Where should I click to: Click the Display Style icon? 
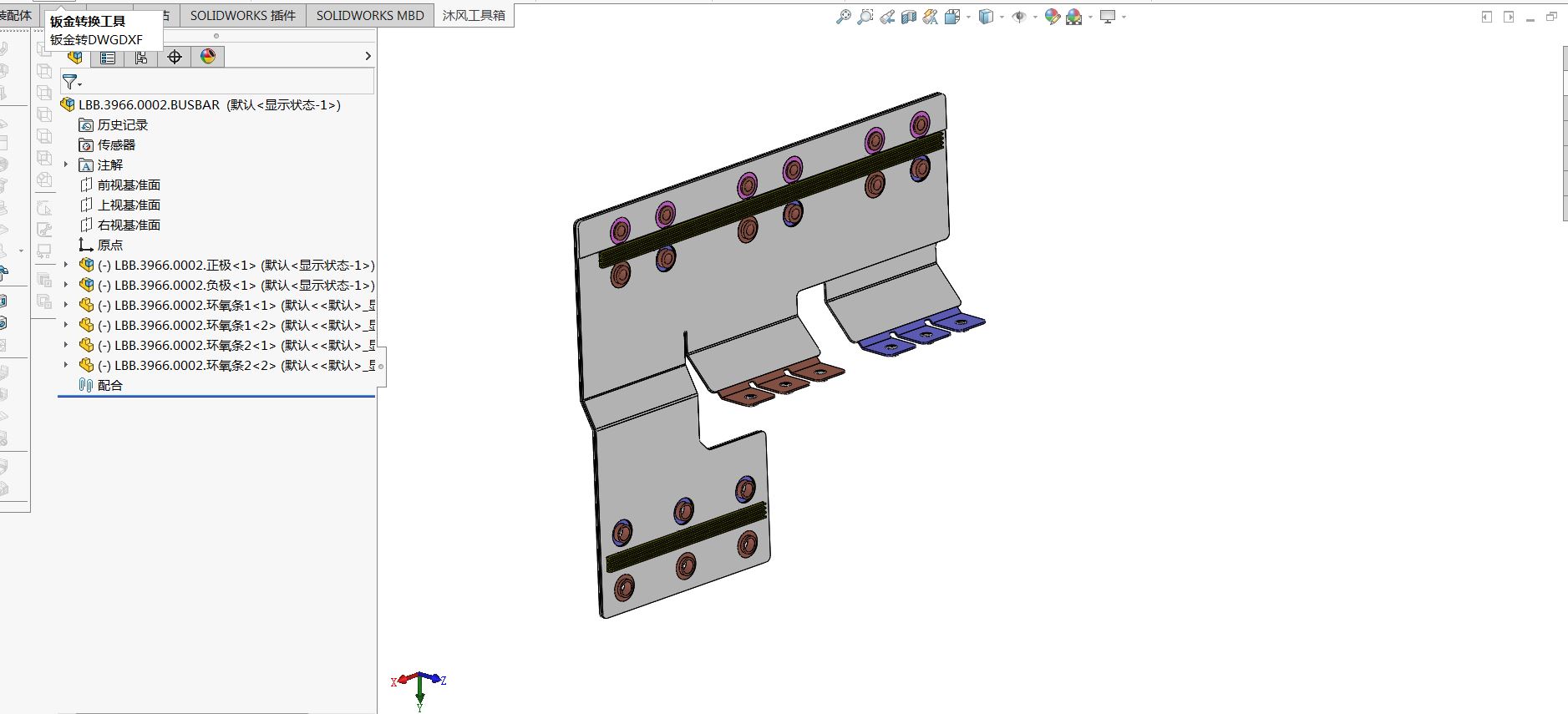point(987,17)
